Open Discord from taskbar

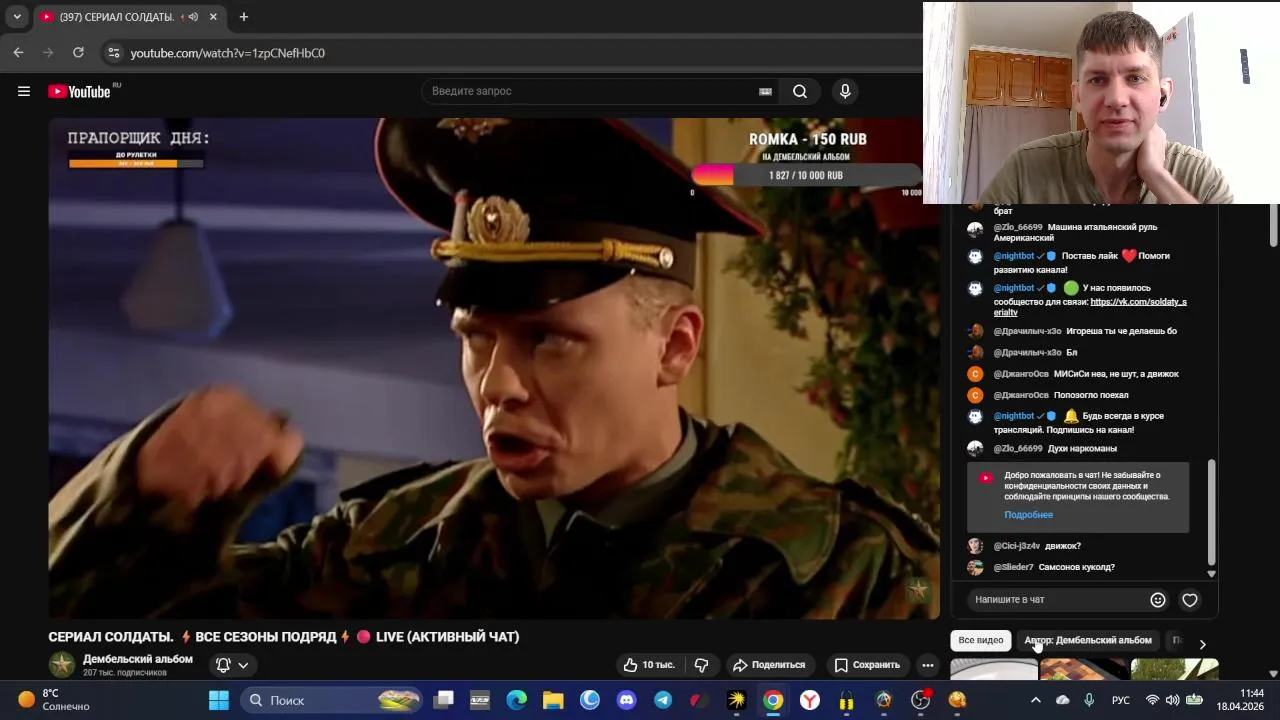[x=627, y=700]
